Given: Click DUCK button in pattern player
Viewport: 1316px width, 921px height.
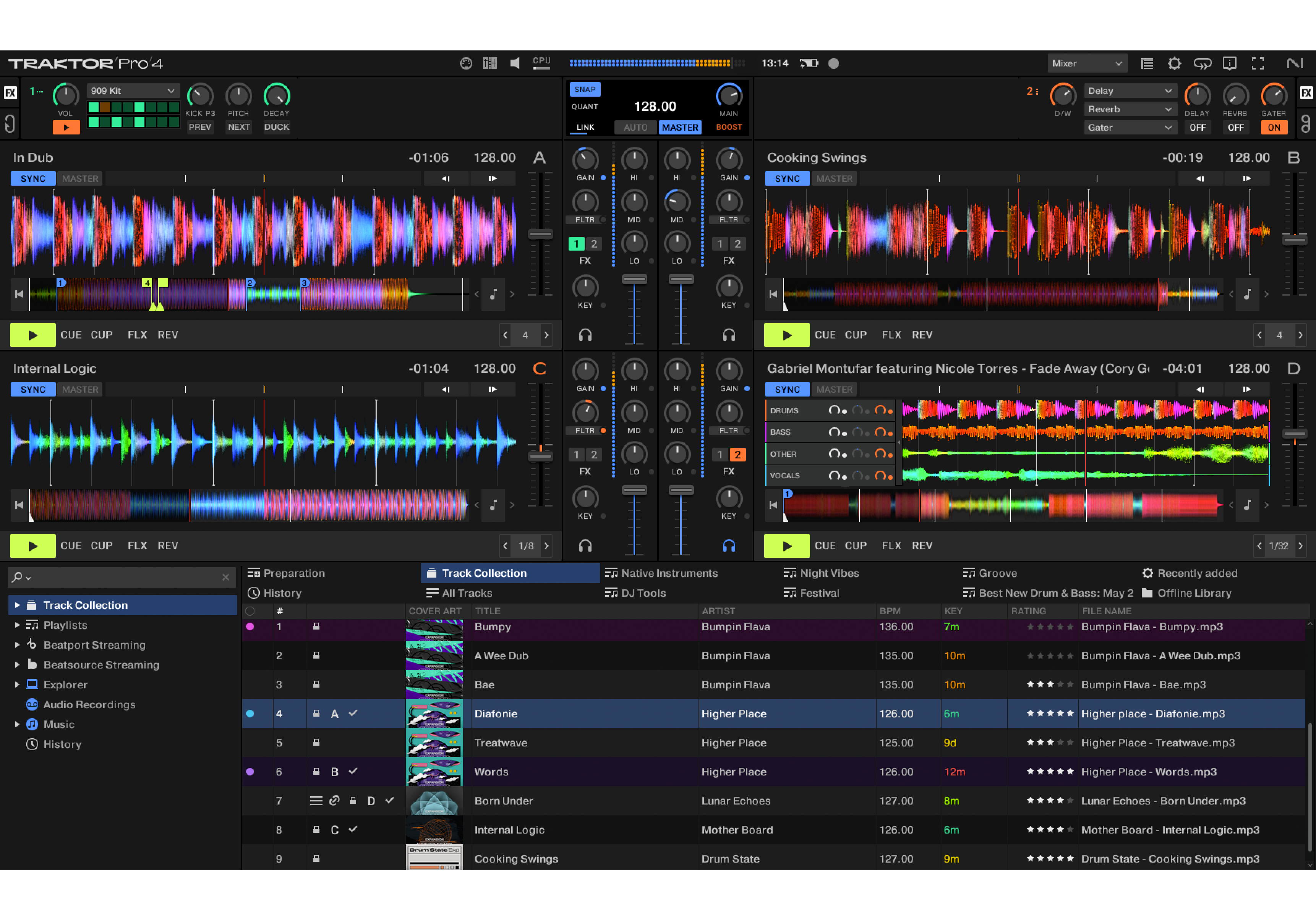Looking at the screenshot, I should coord(276,127).
